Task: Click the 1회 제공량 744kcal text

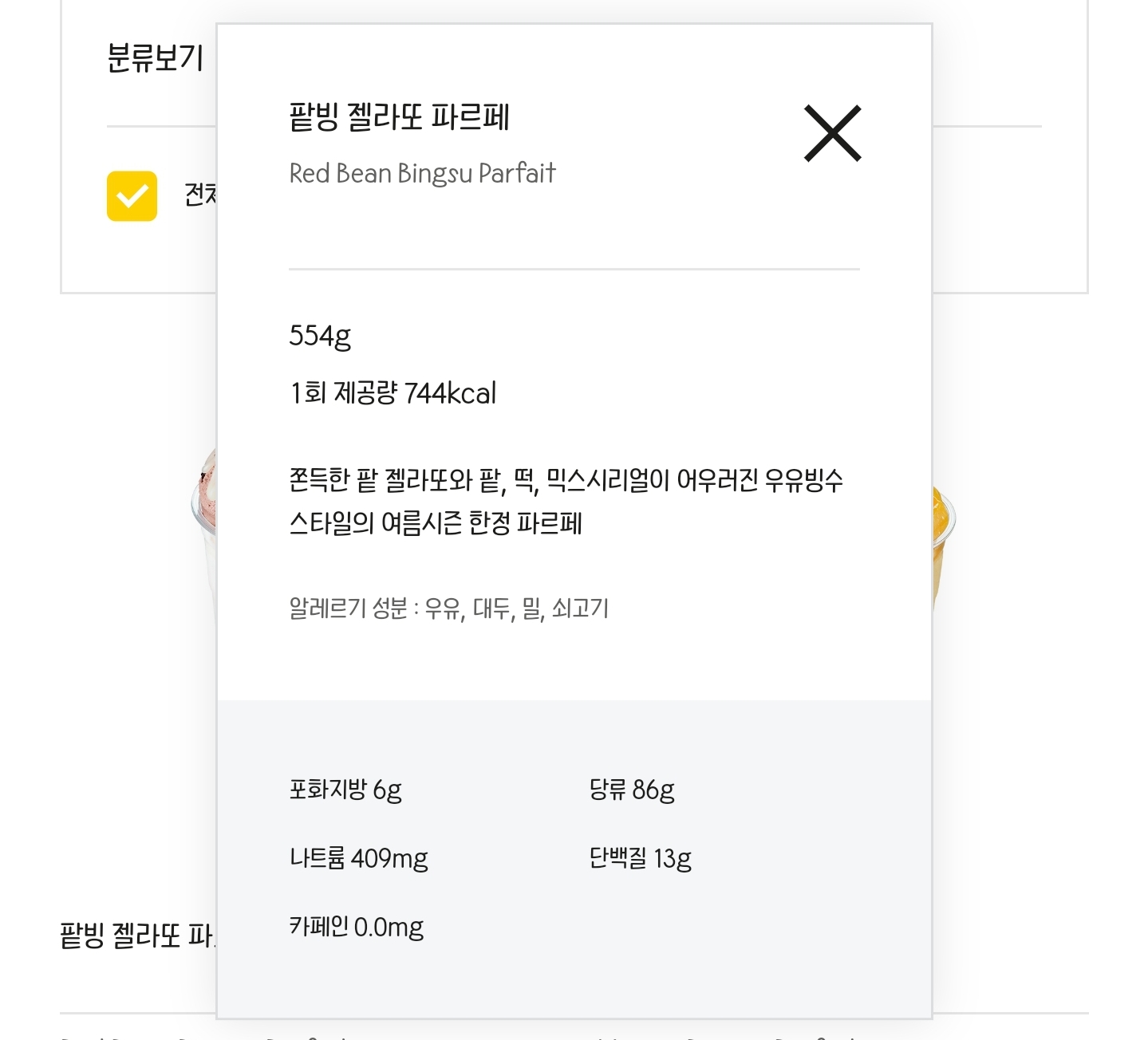Action: tap(393, 393)
